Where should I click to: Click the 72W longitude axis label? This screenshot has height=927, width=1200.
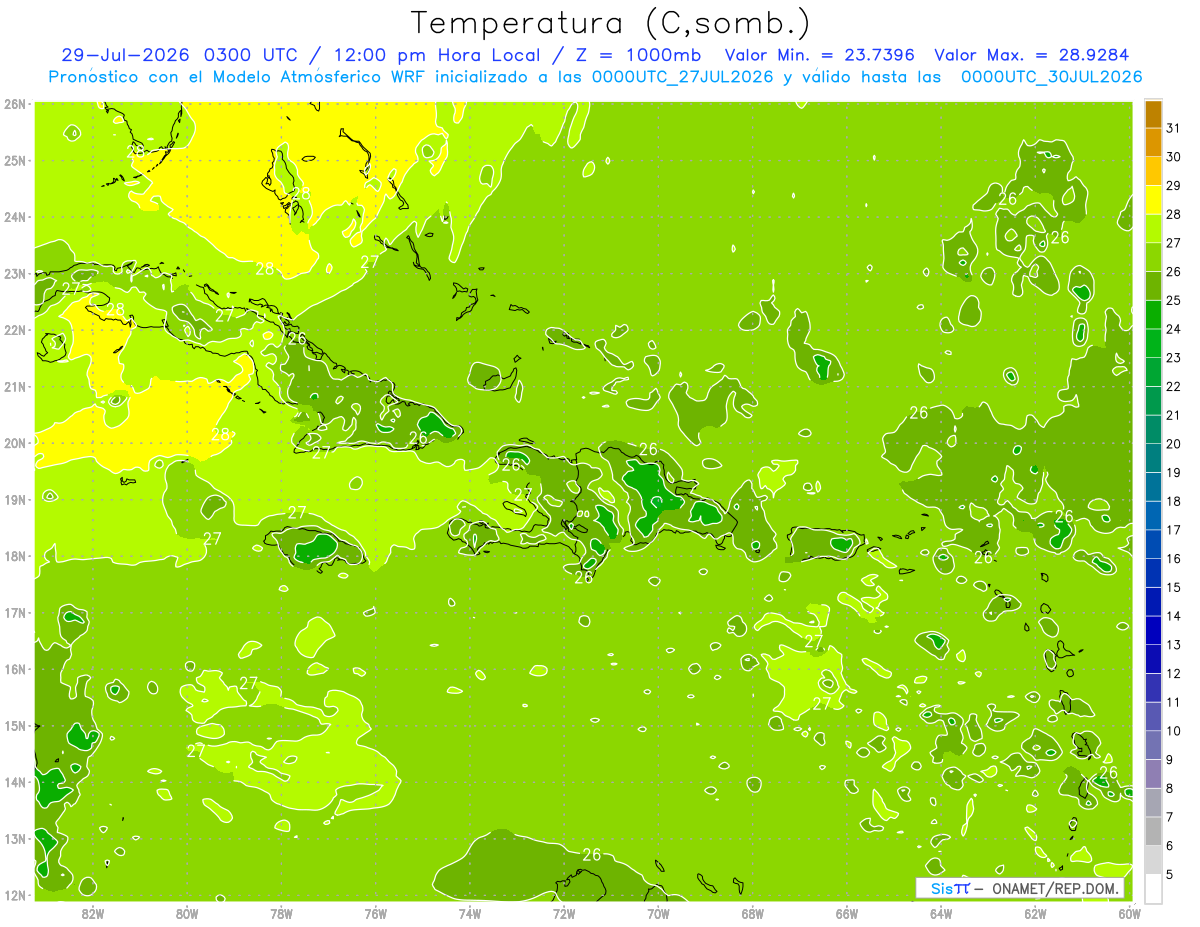[x=564, y=913]
